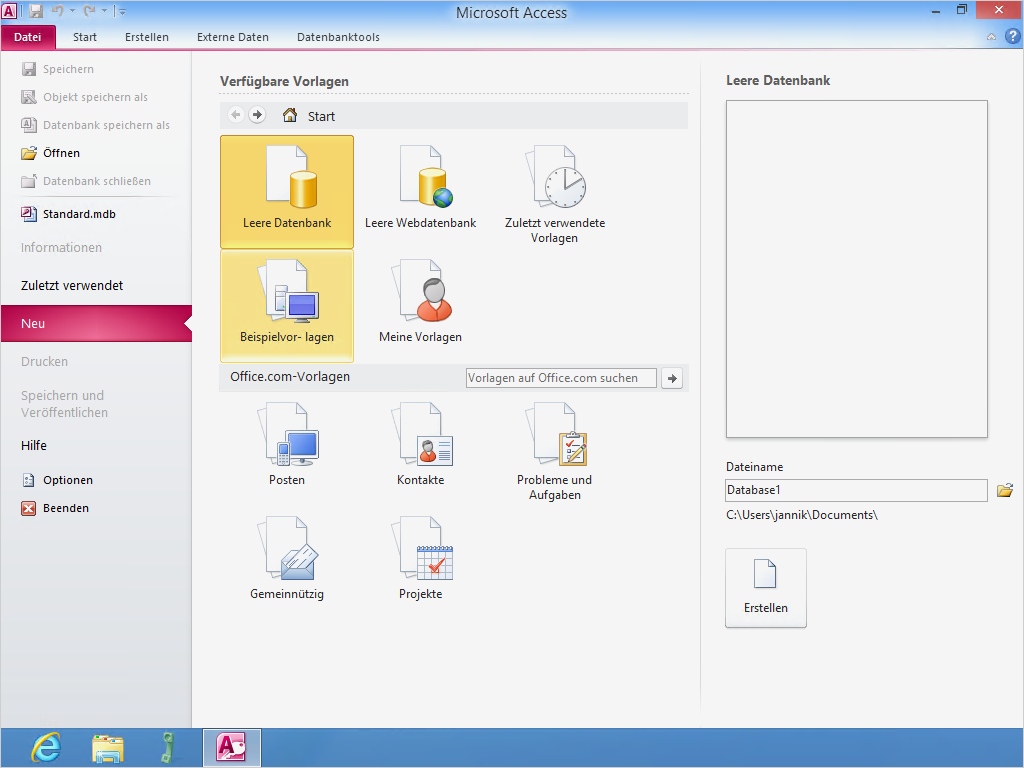The image size is (1024, 768).
Task: Run Office.com template search arrow
Action: point(672,378)
